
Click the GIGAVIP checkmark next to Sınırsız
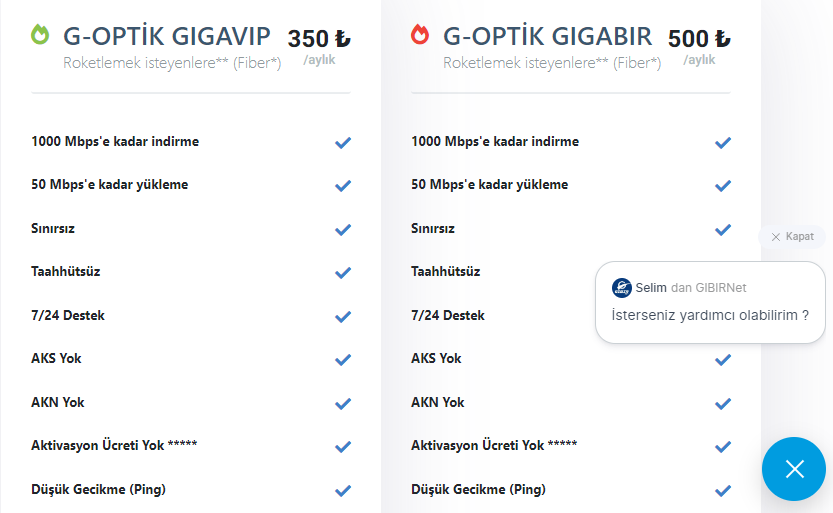[343, 229]
